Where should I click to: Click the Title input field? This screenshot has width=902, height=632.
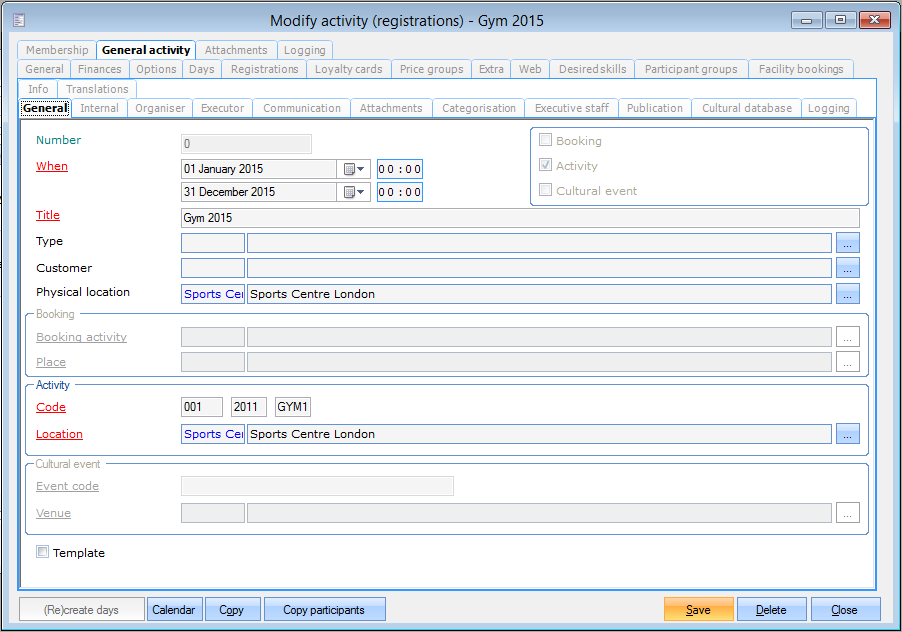pos(519,217)
